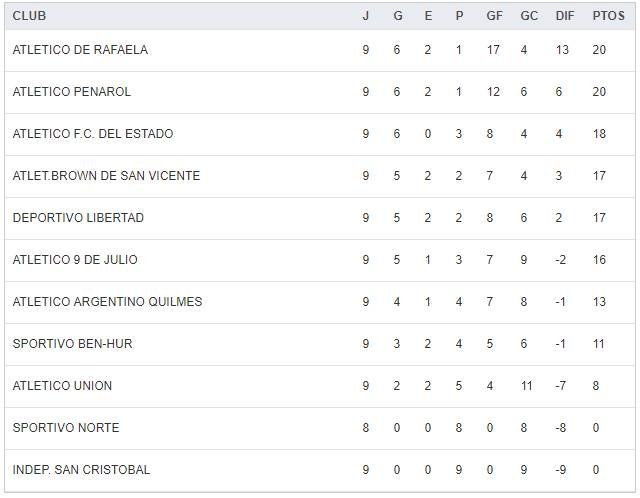
Task: Click ATLETICO 9 DE JULIO club
Action: point(75,260)
